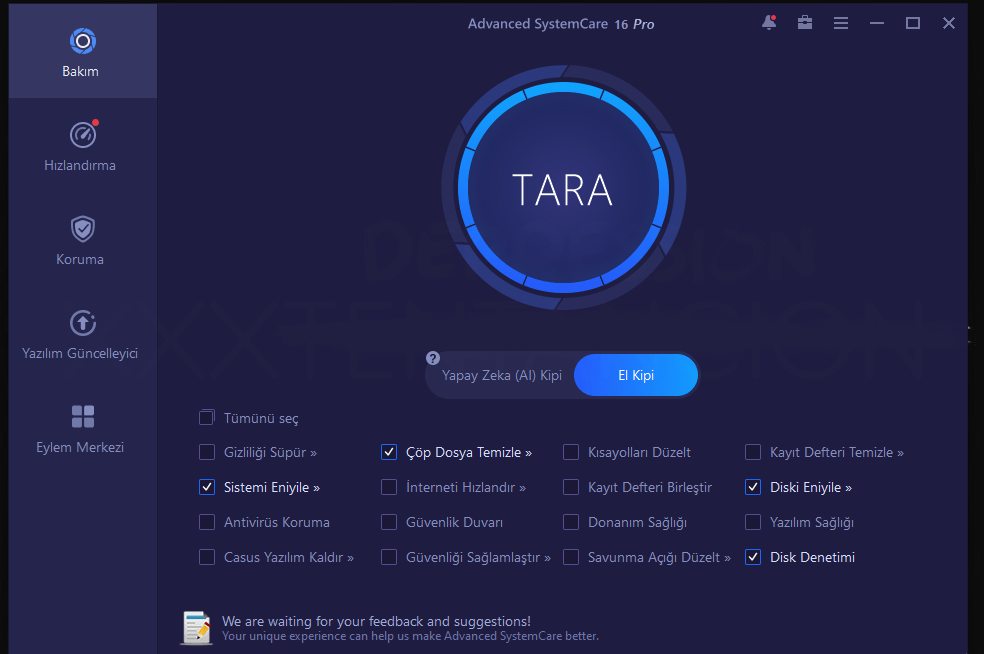Select the Hızlandırma sidebar label
This screenshot has height=654, width=984.
tap(80, 166)
